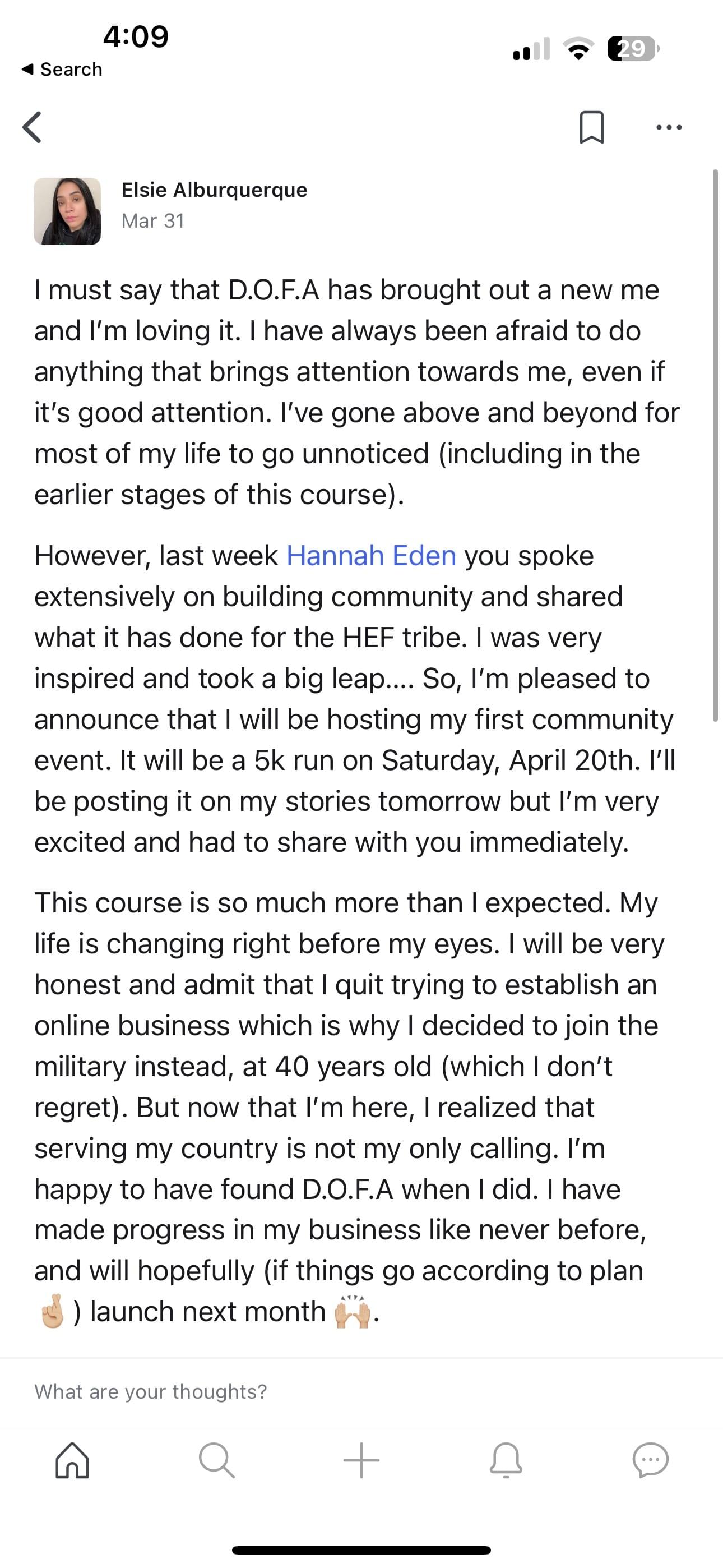Open the search magnifier tab
Screen dimensions: 723x1568
pyautogui.click(x=217, y=1460)
